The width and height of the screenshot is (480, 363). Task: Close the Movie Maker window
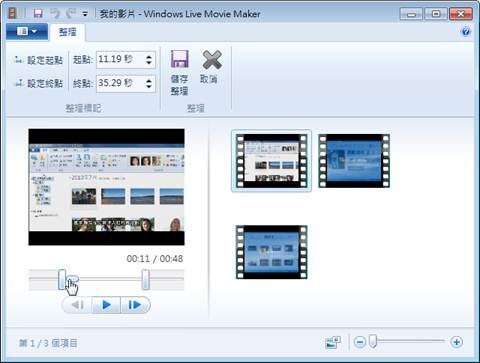[461, 14]
